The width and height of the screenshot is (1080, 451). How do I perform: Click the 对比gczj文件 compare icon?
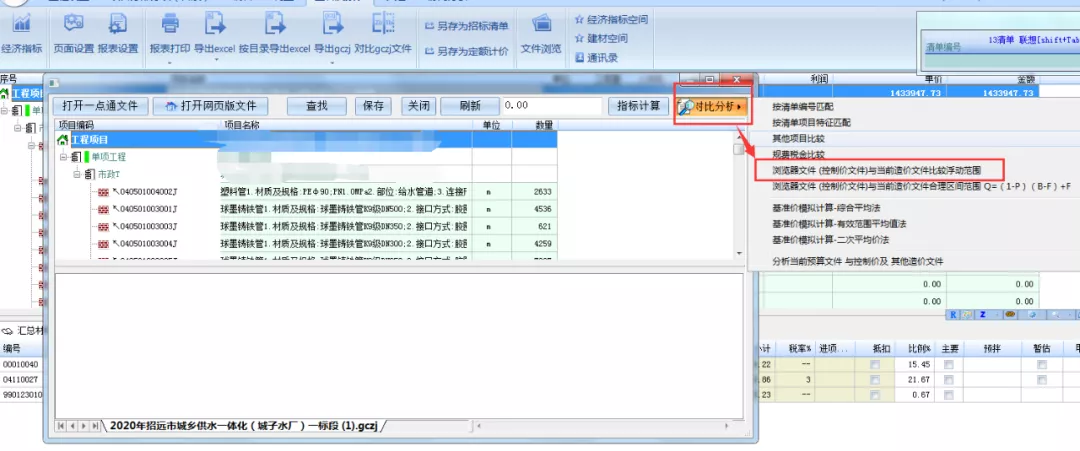click(x=383, y=25)
